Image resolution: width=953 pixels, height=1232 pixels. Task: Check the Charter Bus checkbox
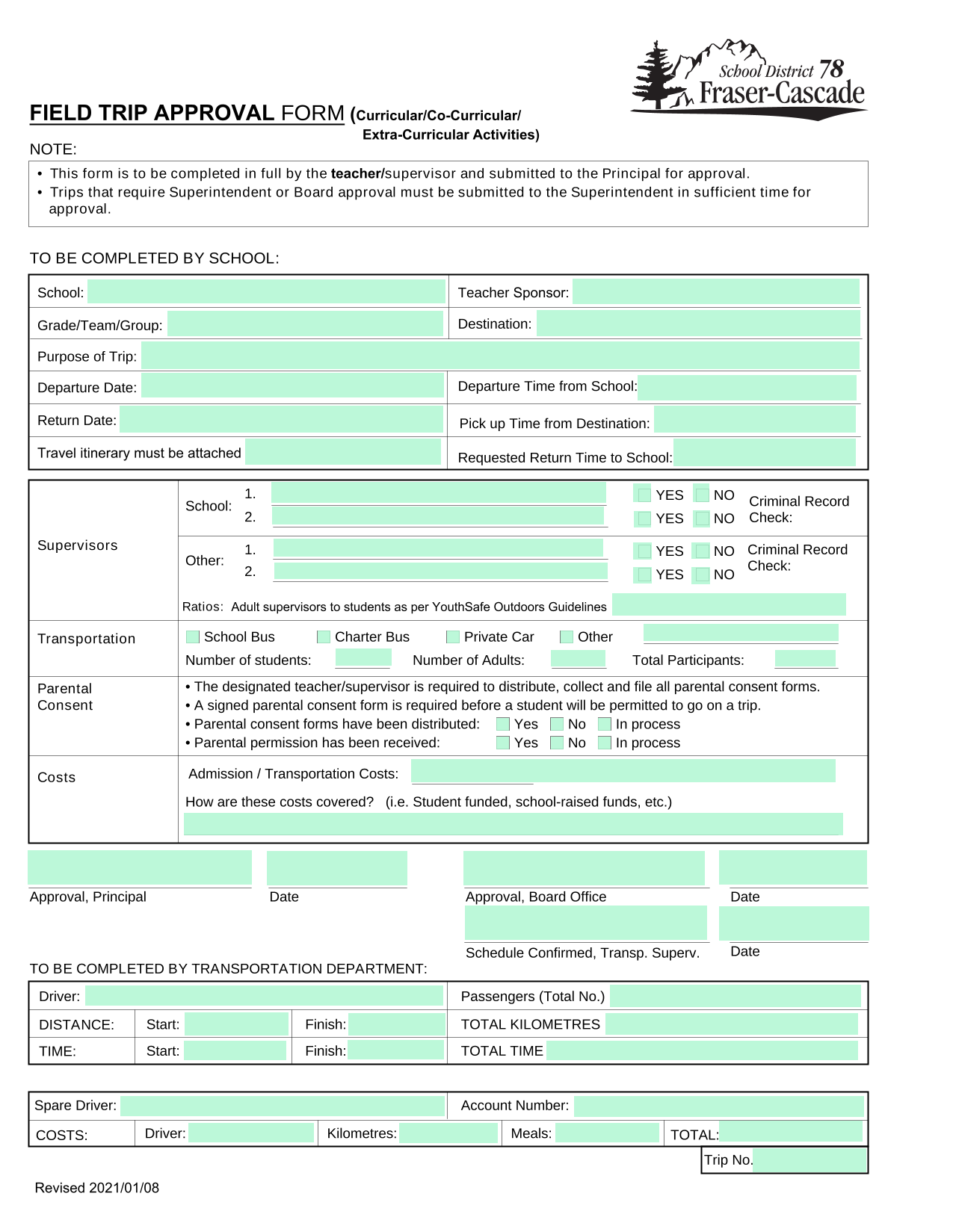(324, 637)
